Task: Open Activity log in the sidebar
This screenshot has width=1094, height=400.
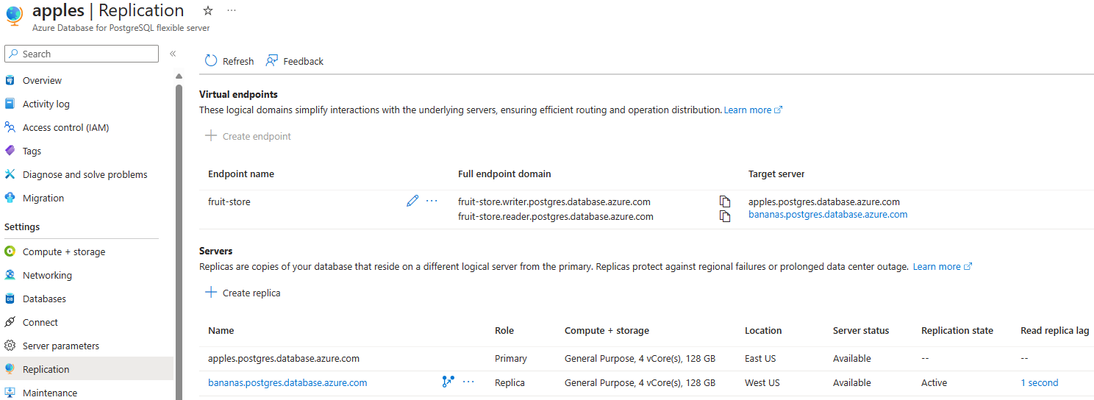Action: pos(46,104)
